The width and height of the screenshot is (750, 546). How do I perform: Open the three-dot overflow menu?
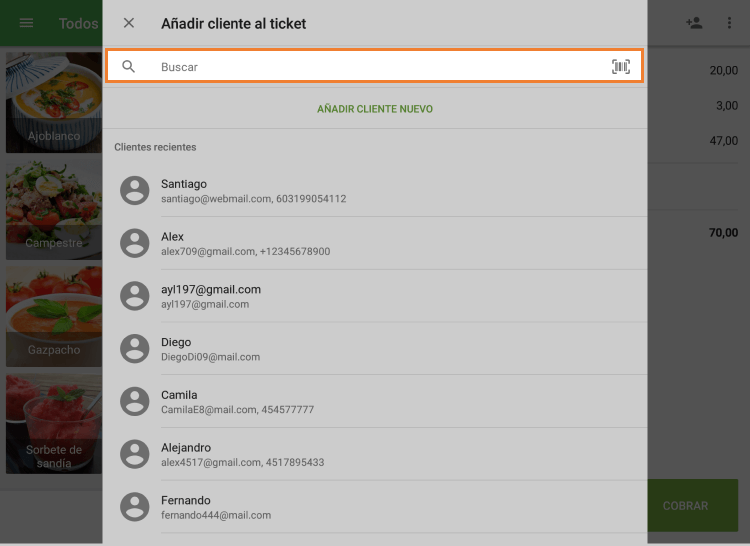(729, 23)
